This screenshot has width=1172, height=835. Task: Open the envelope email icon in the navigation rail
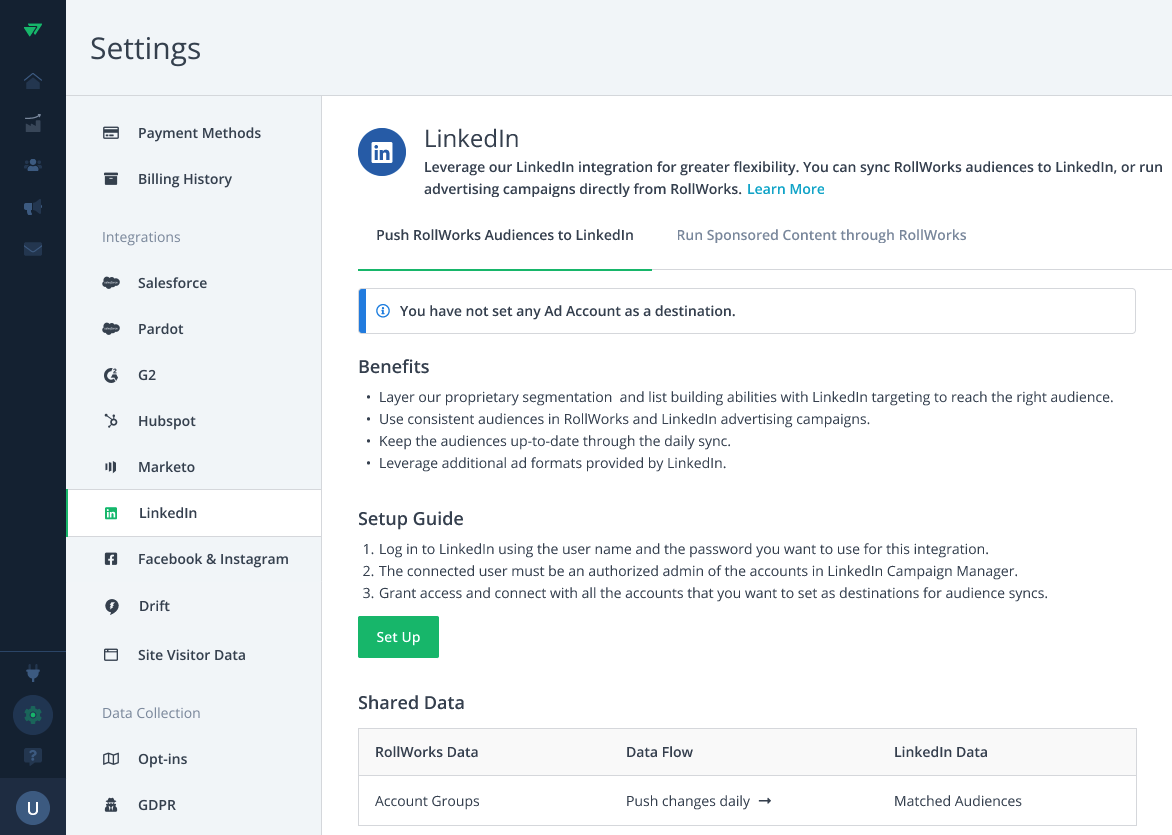[x=33, y=249]
